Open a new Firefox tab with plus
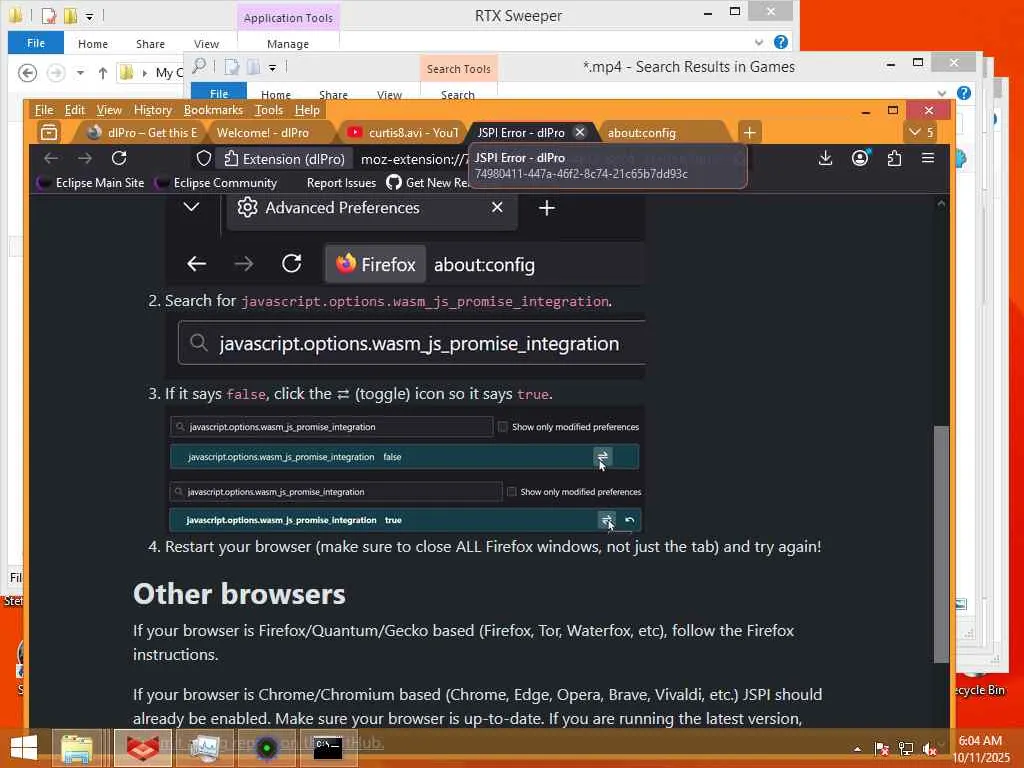Screen dimensions: 1024x768 [750, 133]
